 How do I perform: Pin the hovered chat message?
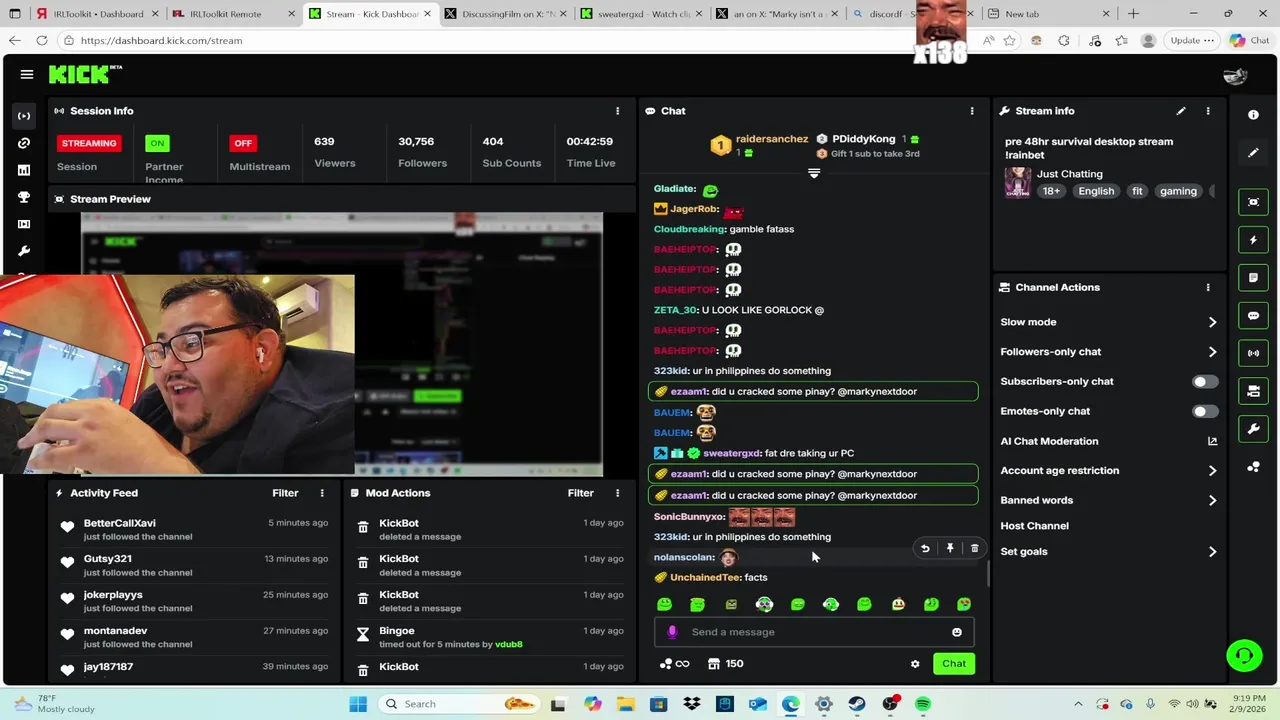950,548
